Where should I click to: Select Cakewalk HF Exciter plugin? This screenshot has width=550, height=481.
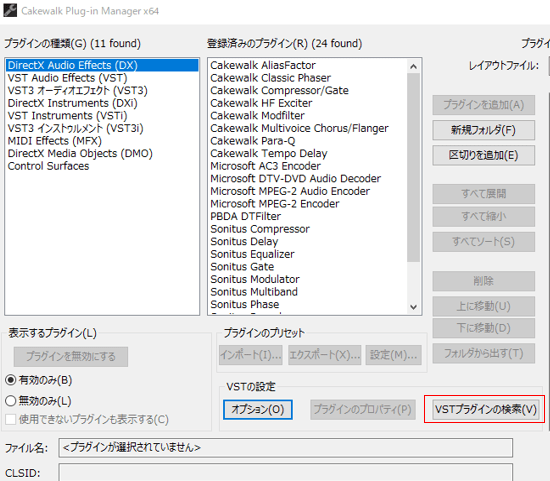(308, 103)
